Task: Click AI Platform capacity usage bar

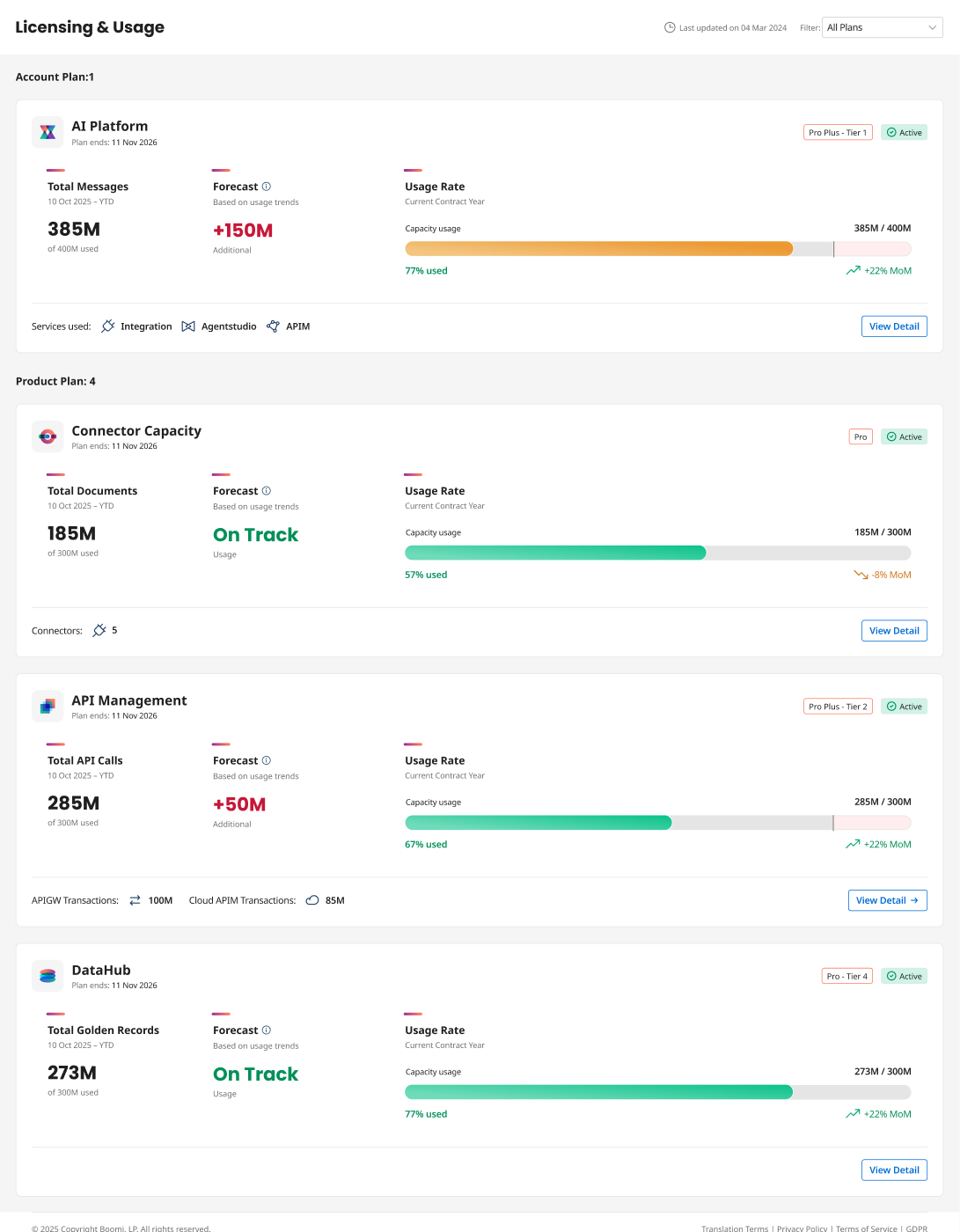Action: tap(658, 249)
